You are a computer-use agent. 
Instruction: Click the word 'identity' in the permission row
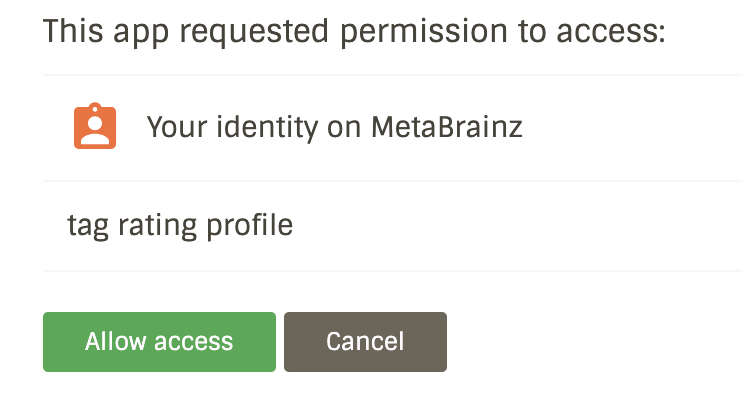coord(267,128)
